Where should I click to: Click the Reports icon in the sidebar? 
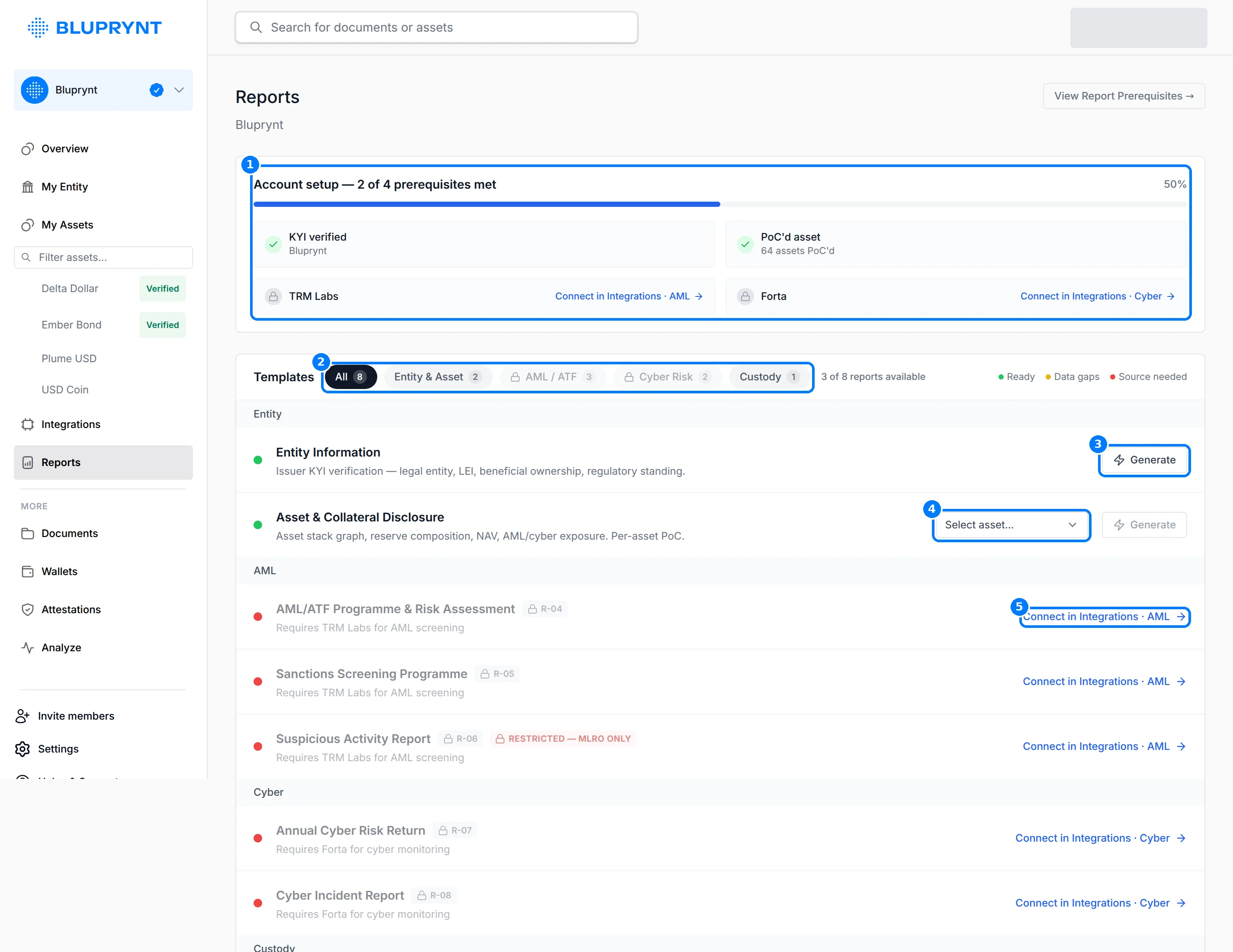[x=28, y=463]
